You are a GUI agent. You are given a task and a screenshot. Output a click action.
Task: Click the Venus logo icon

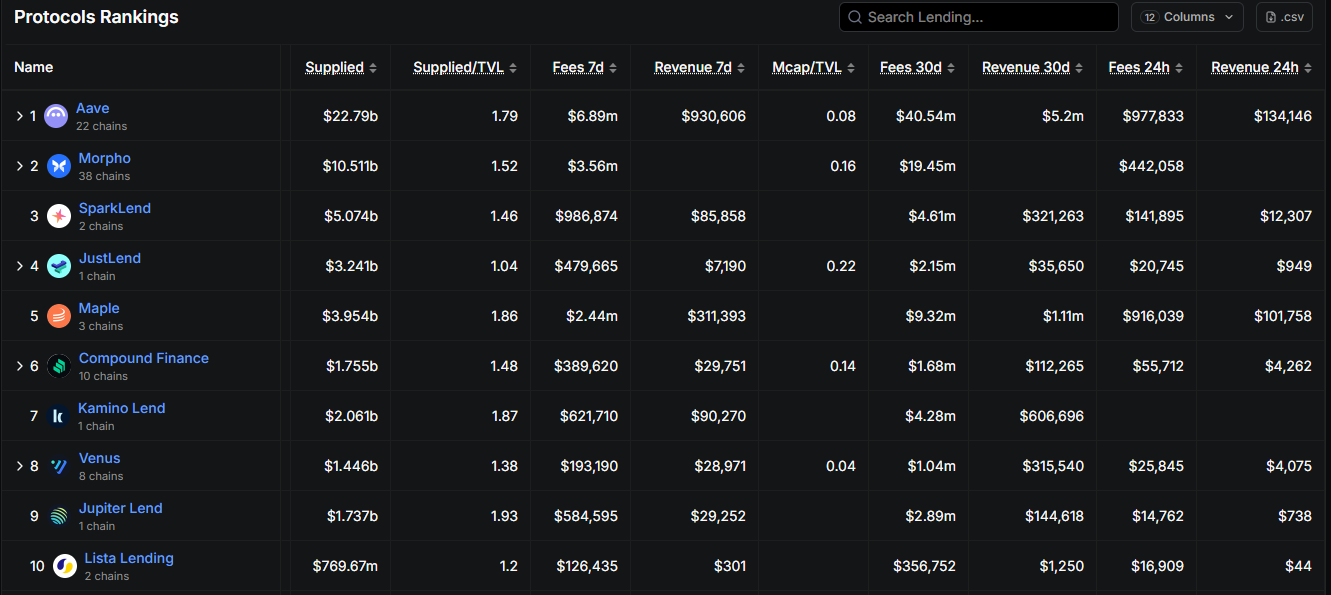[x=59, y=466]
